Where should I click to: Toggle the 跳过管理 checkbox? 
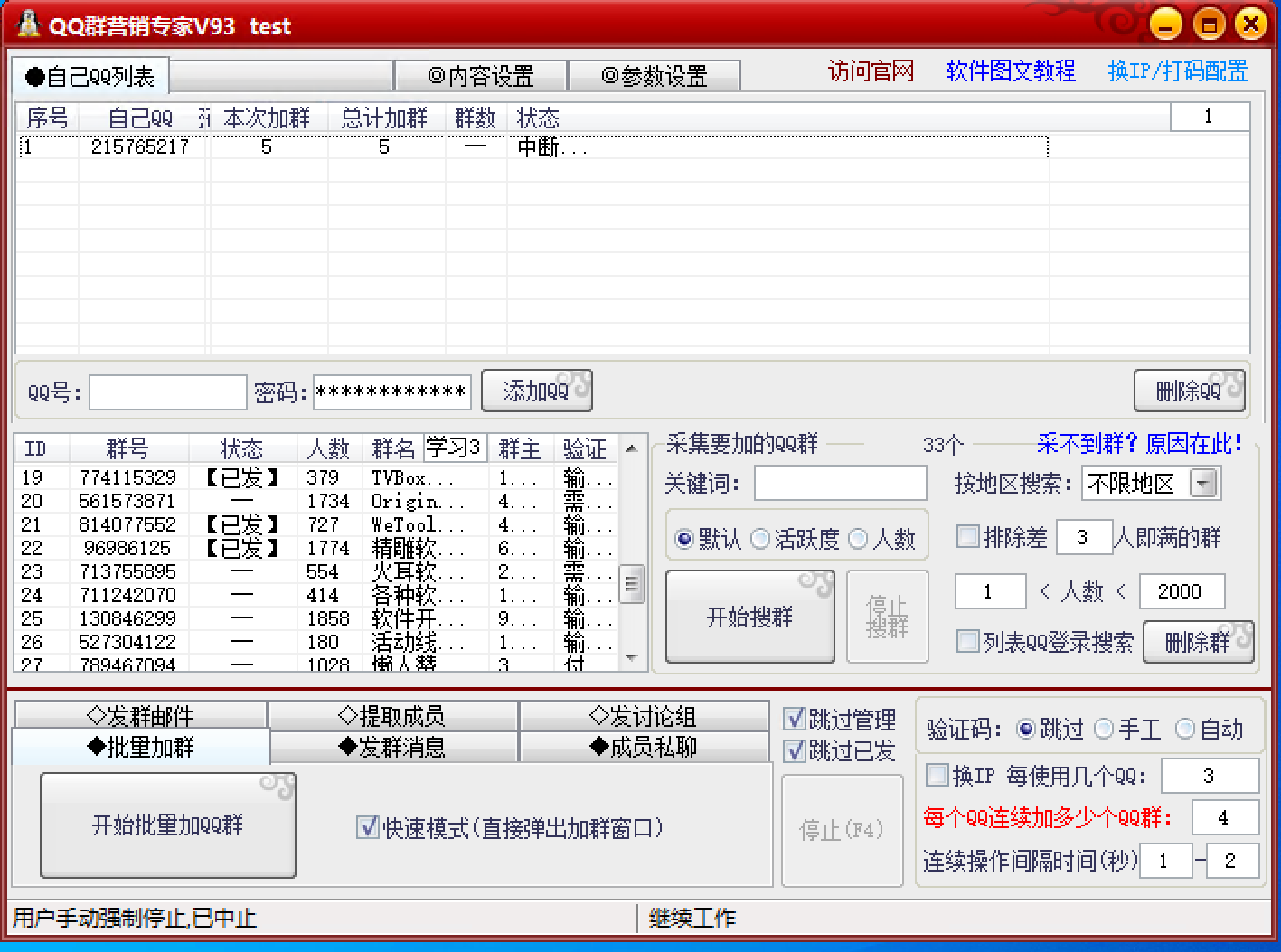tap(795, 720)
